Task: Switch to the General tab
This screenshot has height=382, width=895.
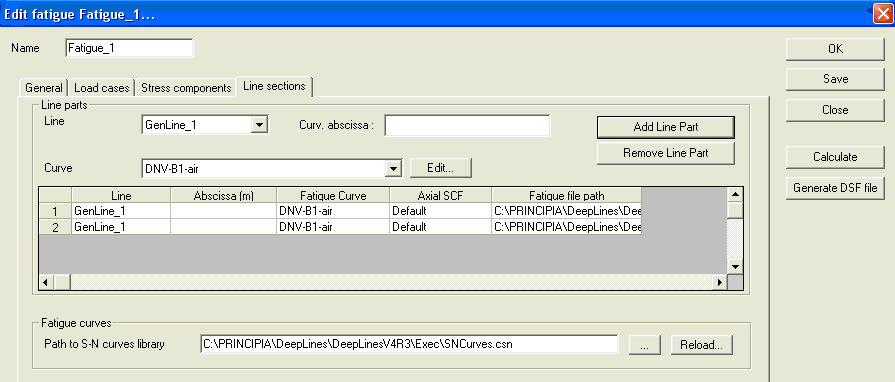Action: click(44, 88)
